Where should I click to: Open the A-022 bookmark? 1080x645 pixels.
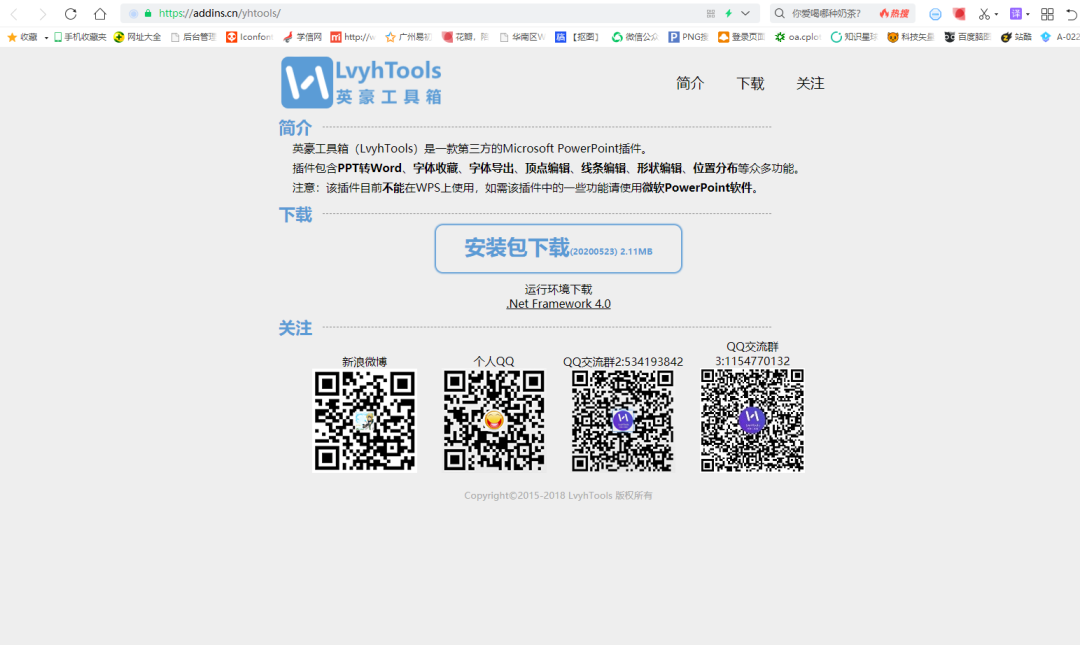pos(1059,37)
